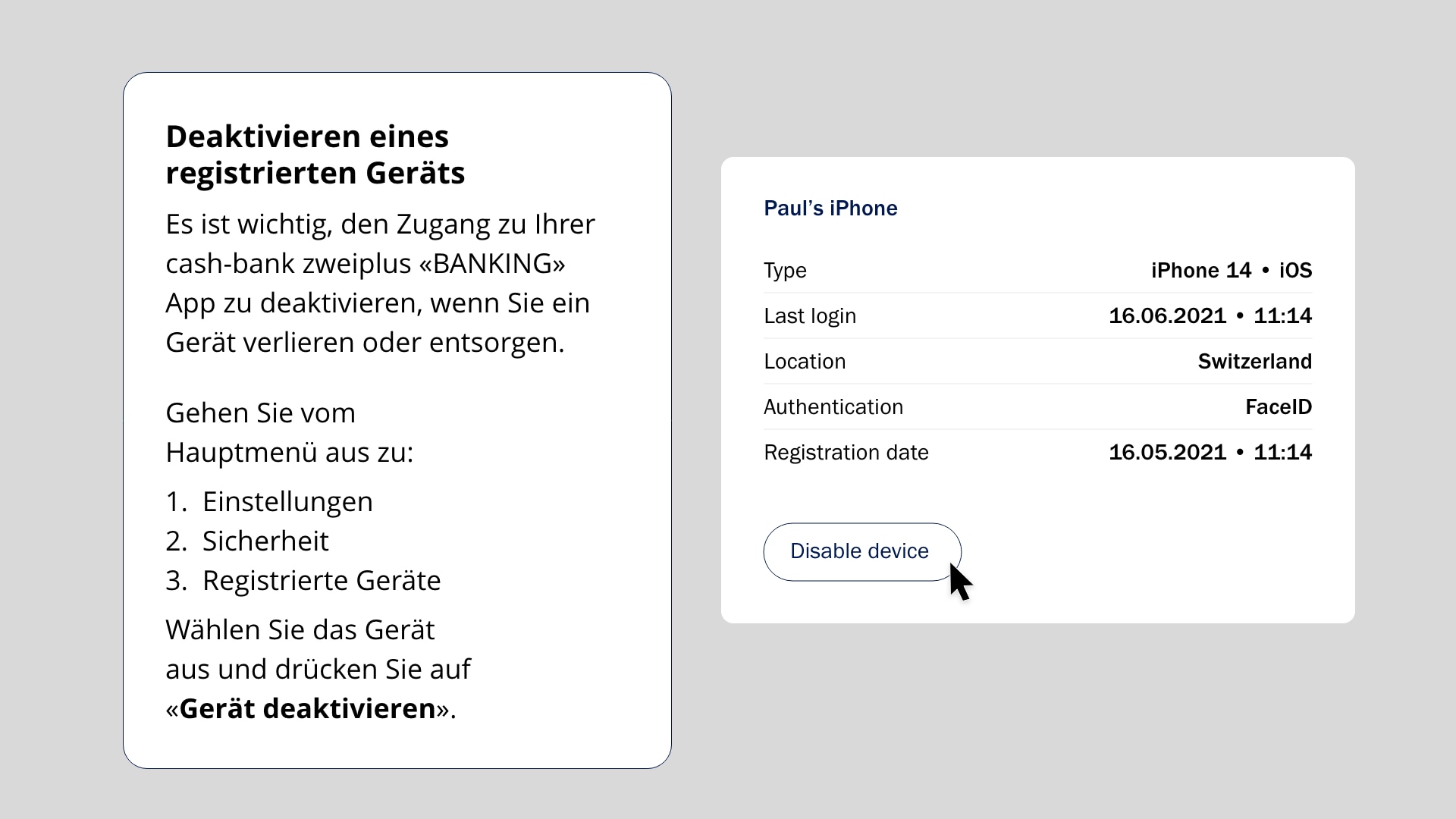Select the registration date 16.05.2021 value
The height and width of the screenshot is (819, 1456).
tap(1168, 452)
